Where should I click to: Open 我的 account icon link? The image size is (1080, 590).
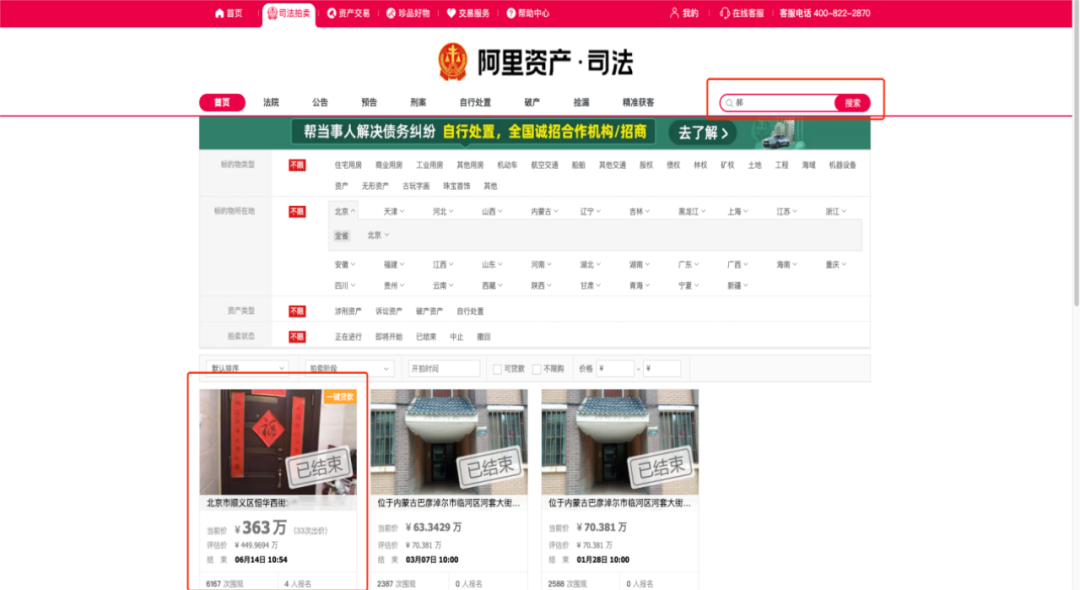click(x=684, y=13)
